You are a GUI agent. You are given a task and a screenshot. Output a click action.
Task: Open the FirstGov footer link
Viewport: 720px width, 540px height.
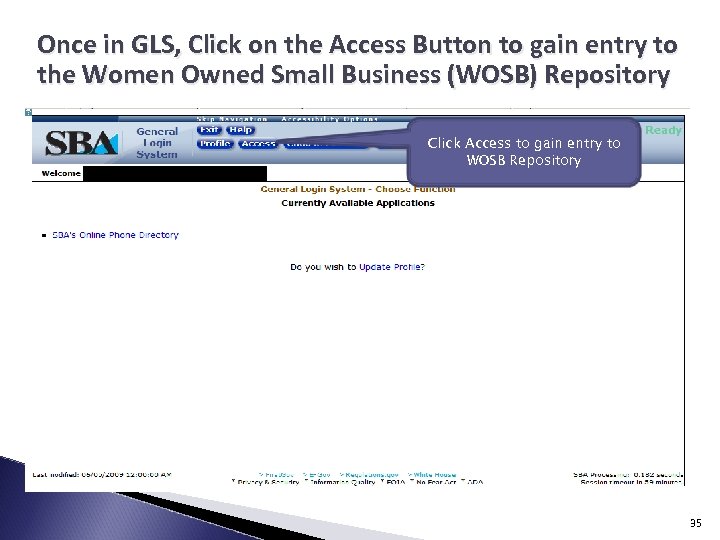(278, 474)
